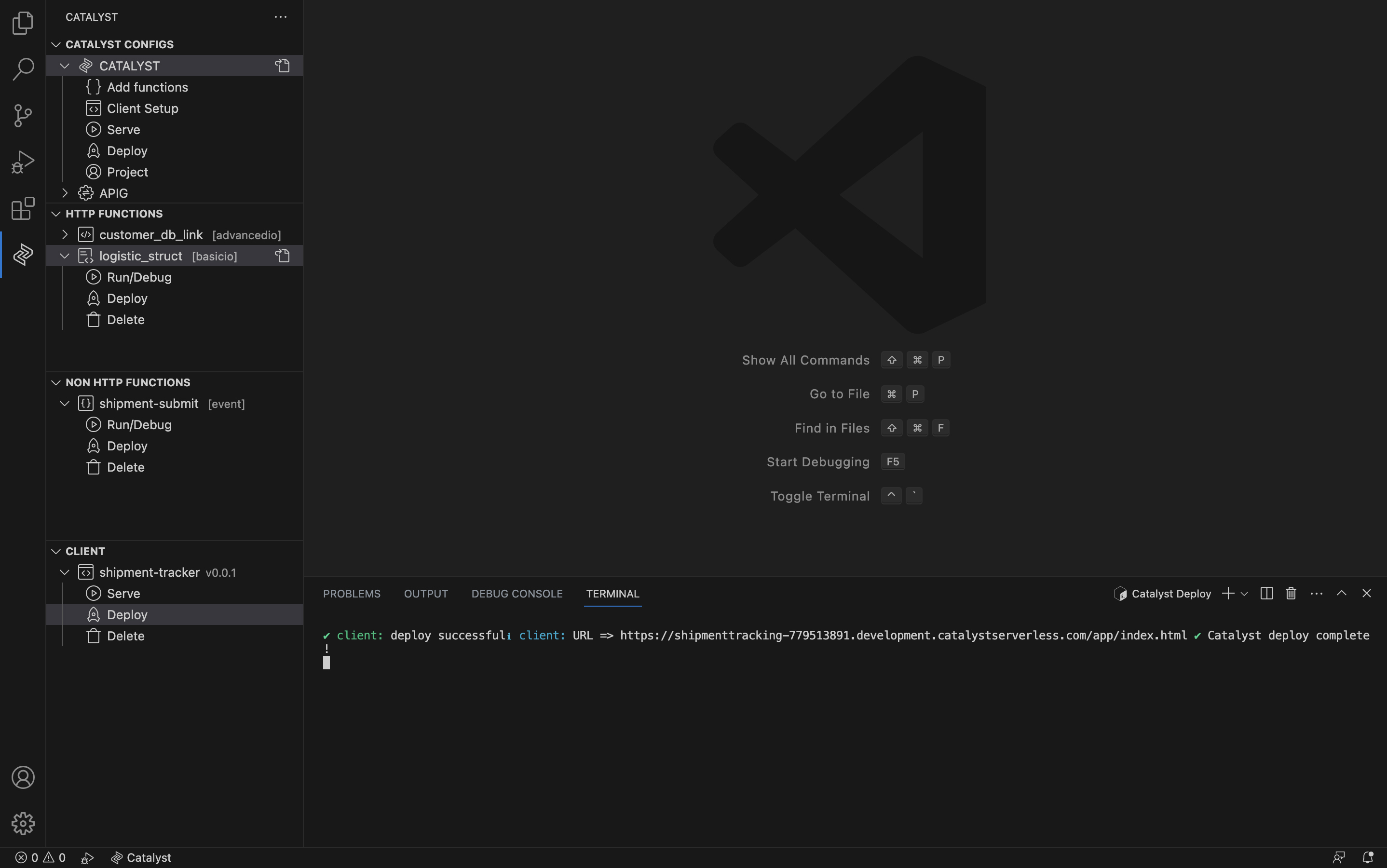Click the copy icon next to CATALYST config
The width and height of the screenshot is (1387, 868).
click(x=282, y=65)
